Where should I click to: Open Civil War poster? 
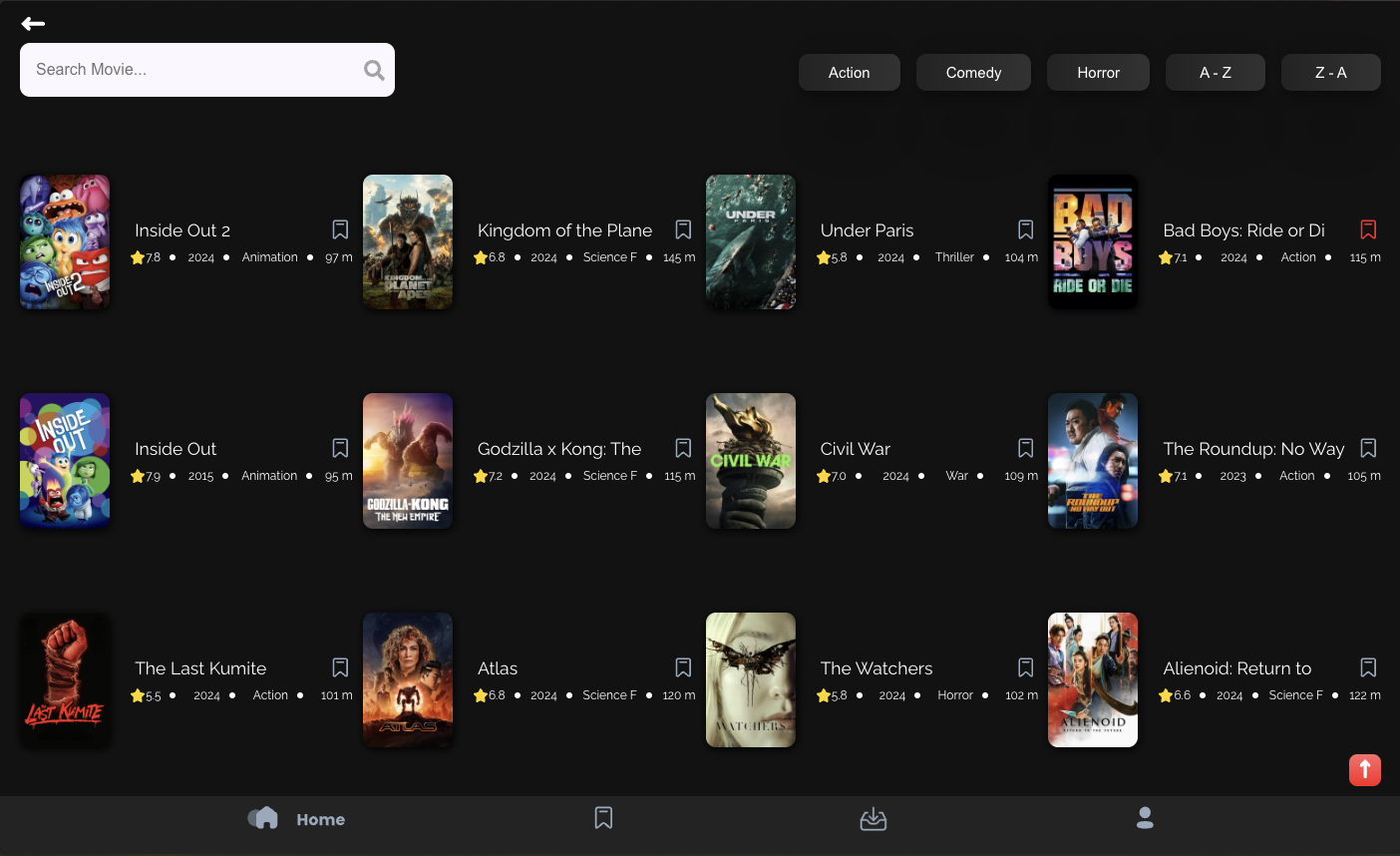751,461
